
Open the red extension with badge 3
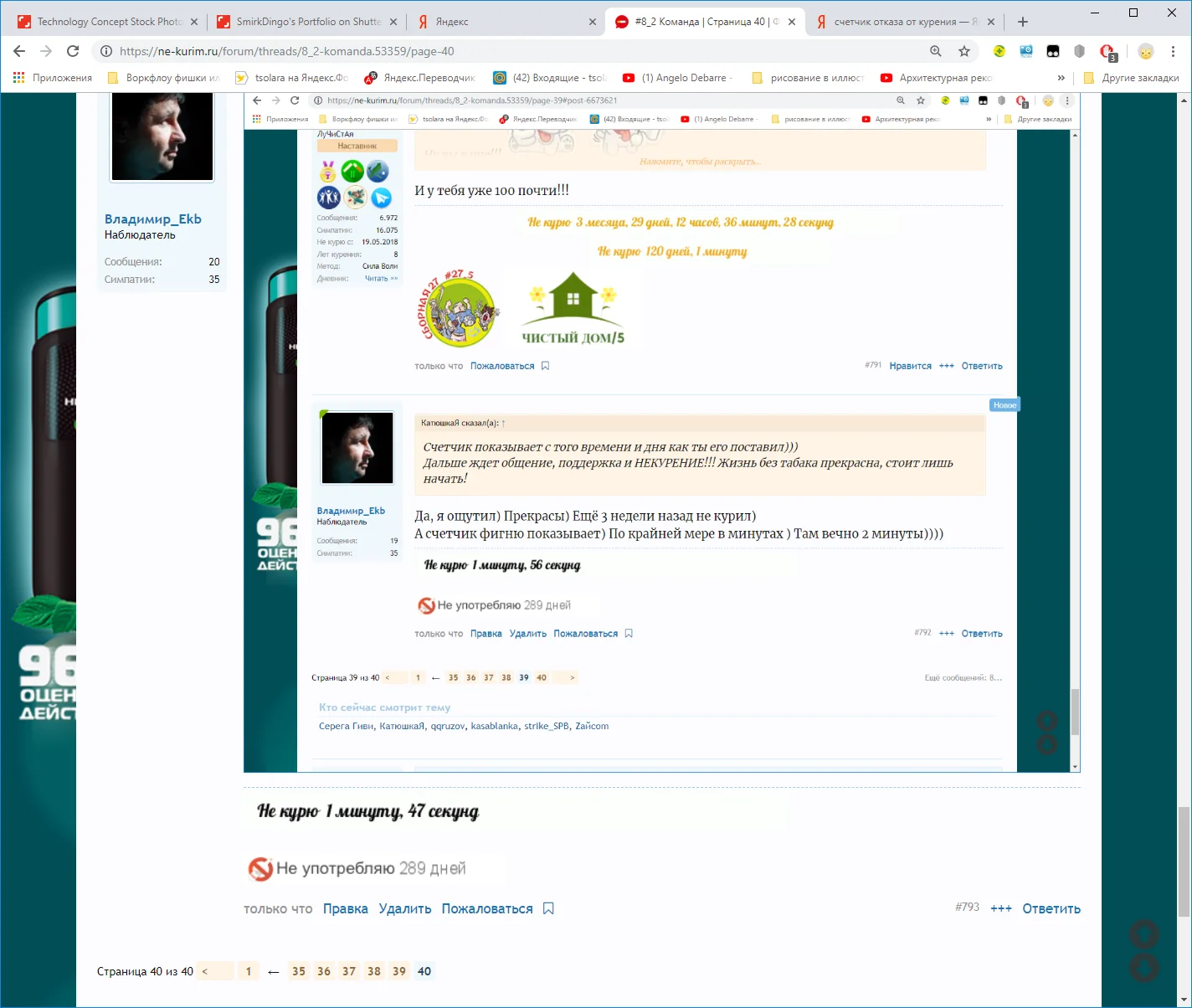tap(1107, 52)
